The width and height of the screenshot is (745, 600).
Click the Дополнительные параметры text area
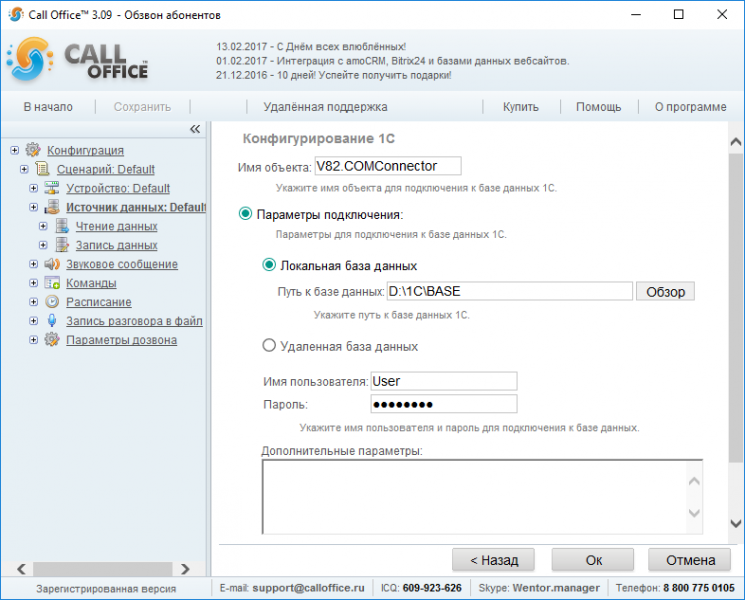coord(482,497)
